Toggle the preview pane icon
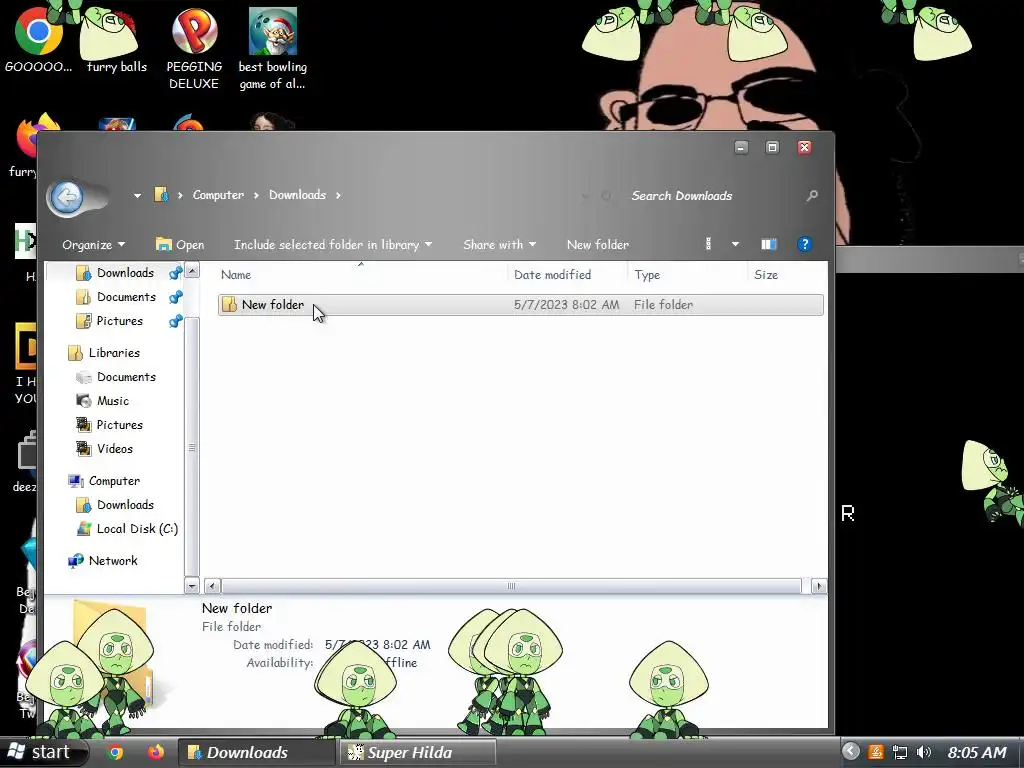 point(769,244)
